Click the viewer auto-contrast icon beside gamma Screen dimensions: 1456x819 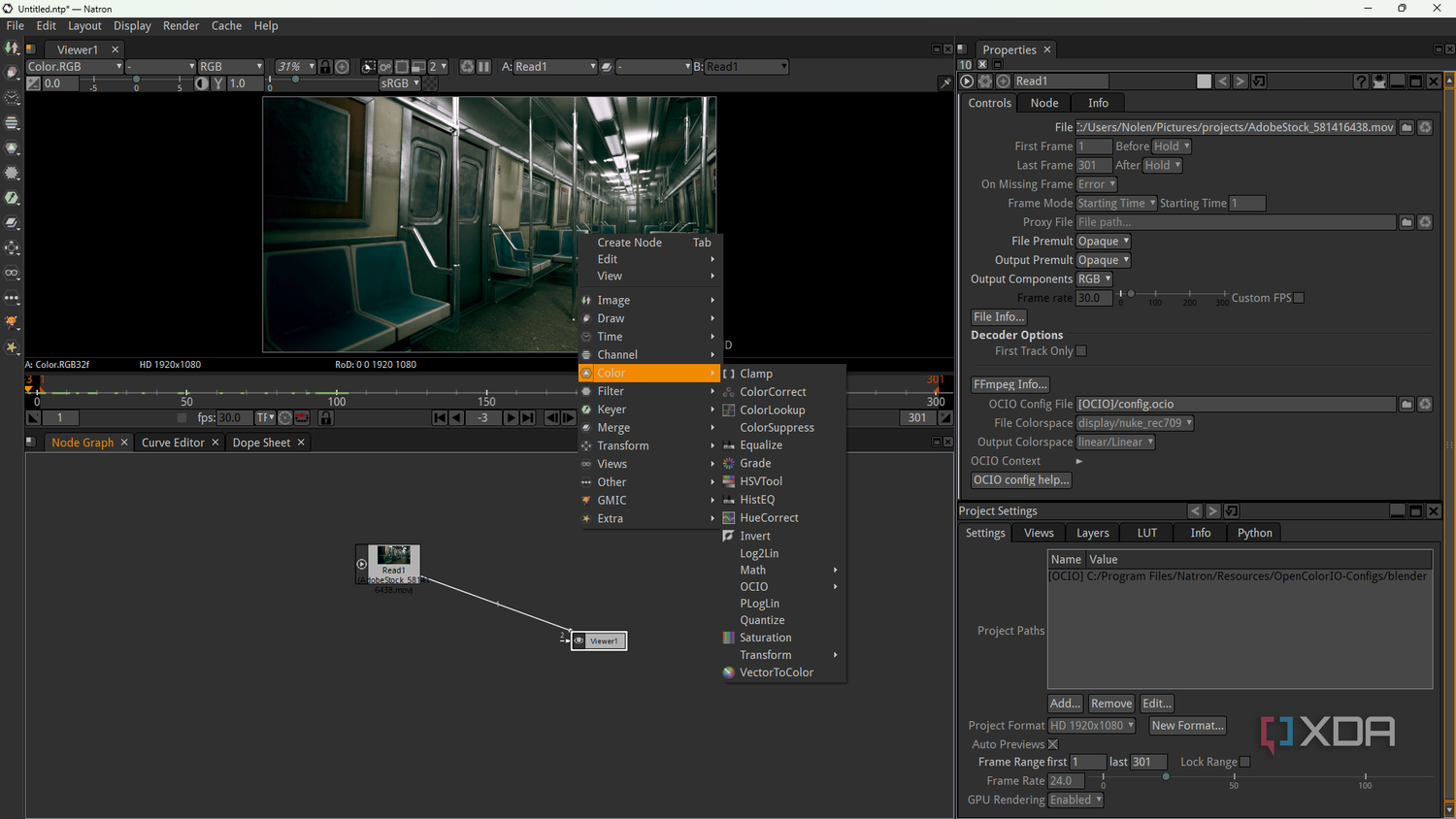tap(201, 83)
